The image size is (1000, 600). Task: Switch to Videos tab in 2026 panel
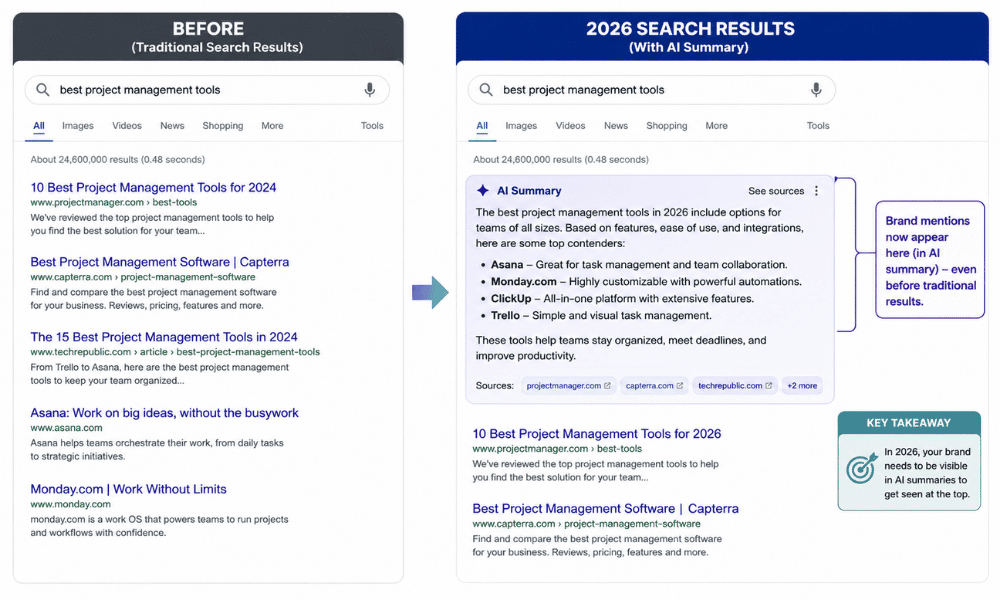coord(570,126)
